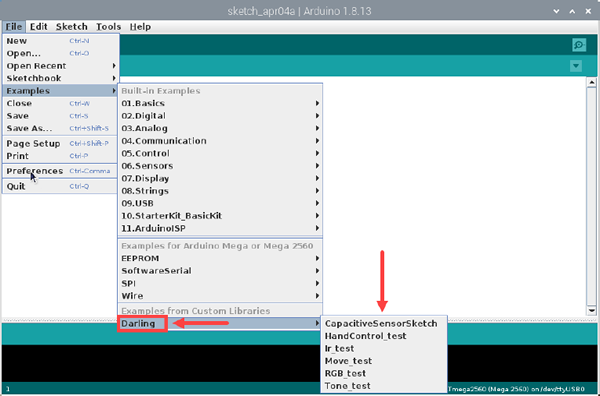The image size is (600, 396).
Task: Click the editor scrollbar up arrow
Action: click(x=592, y=82)
